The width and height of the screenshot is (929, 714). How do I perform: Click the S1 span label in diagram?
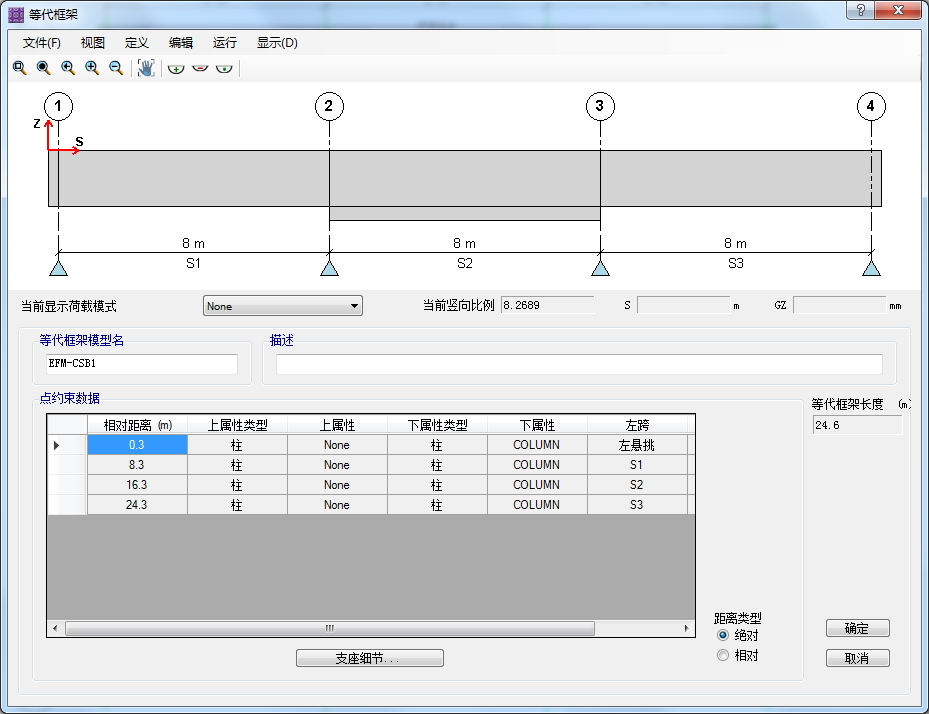193,263
